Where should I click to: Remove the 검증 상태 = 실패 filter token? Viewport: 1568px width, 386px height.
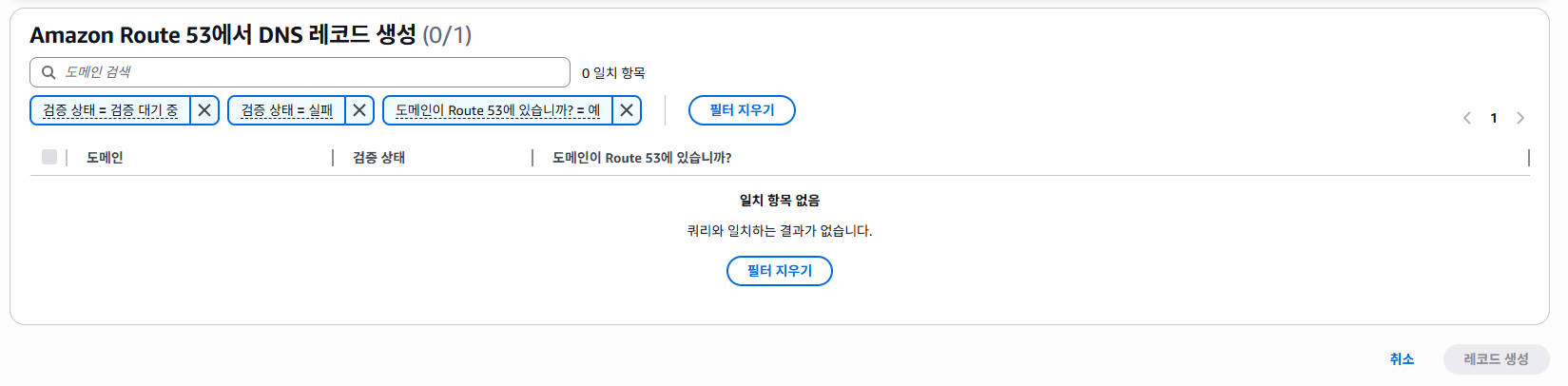[x=359, y=110]
